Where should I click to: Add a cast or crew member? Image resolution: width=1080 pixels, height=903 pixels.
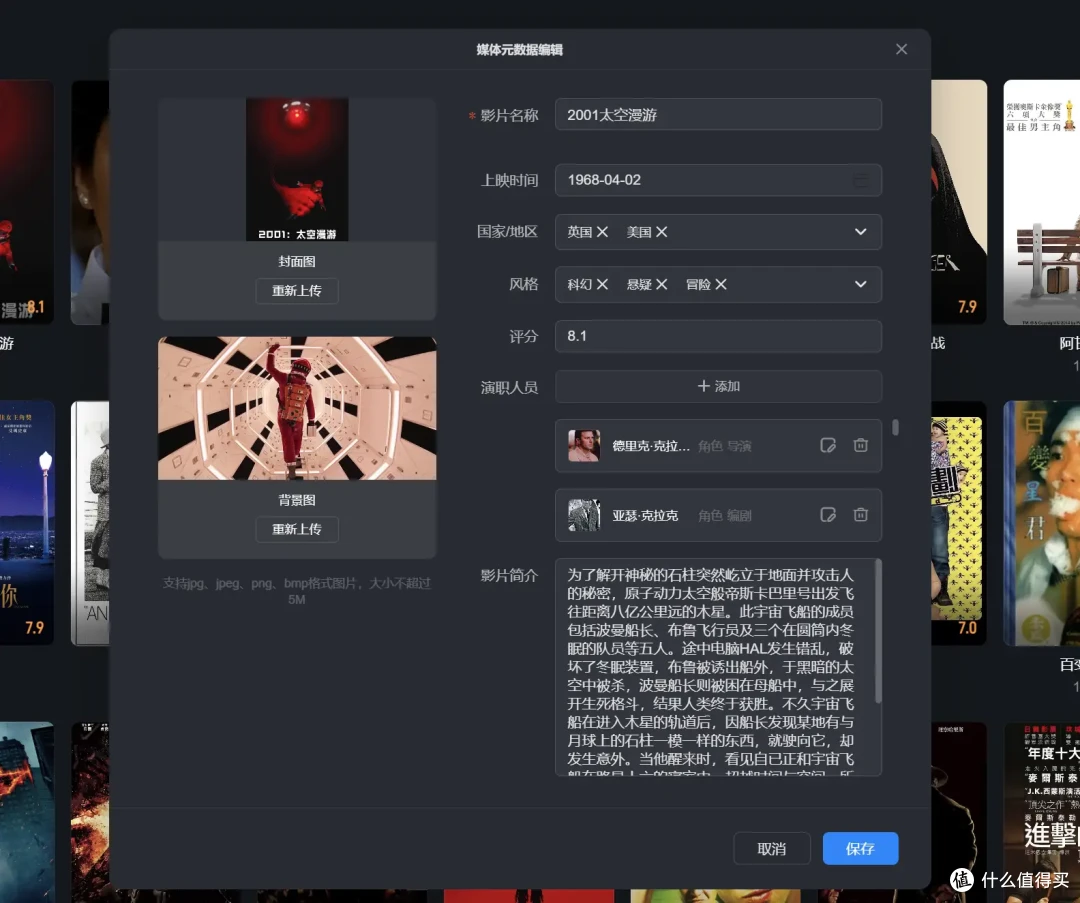coord(718,386)
